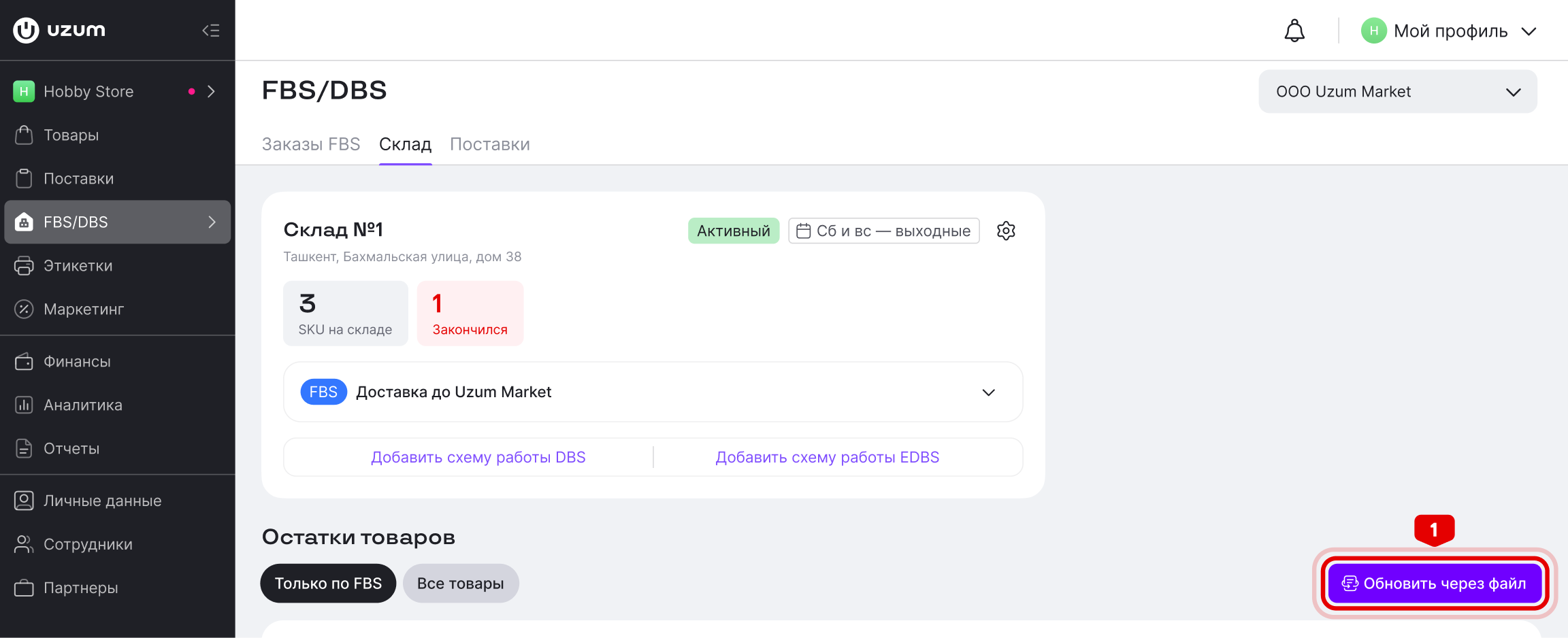This screenshot has width=1568, height=638.
Task: Expand the Мой профиль dropdown arrow
Action: click(x=1529, y=31)
